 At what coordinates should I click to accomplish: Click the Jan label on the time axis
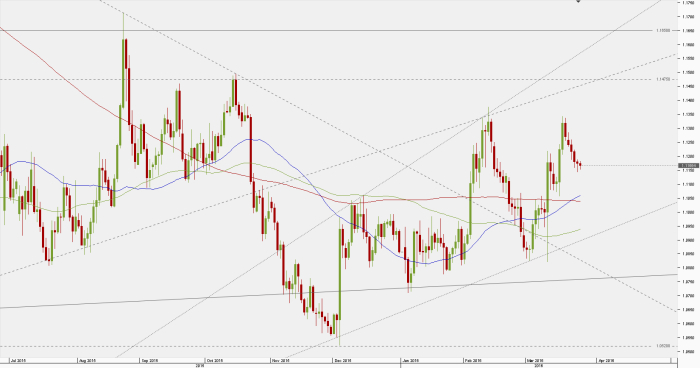410,360
